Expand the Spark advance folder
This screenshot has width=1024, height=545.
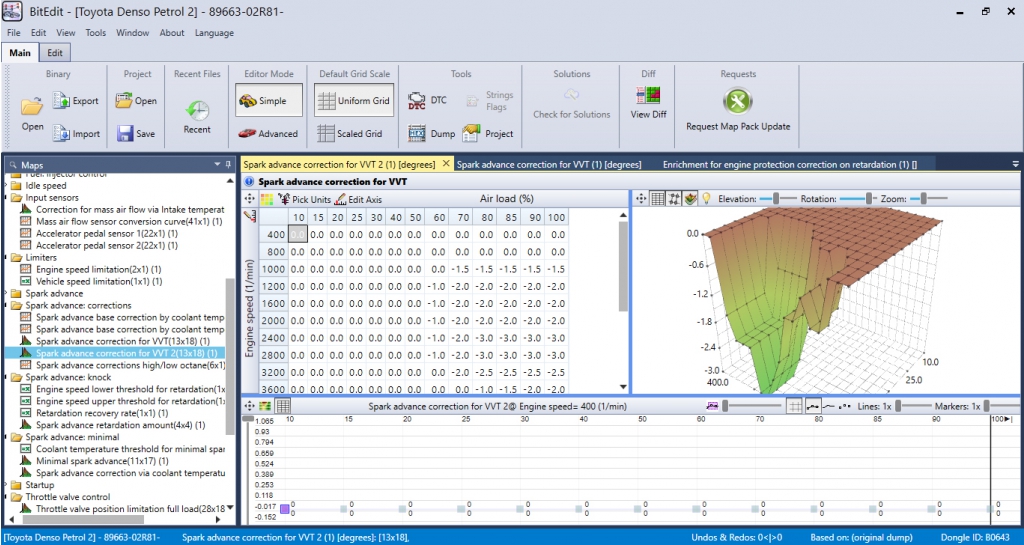point(7,294)
